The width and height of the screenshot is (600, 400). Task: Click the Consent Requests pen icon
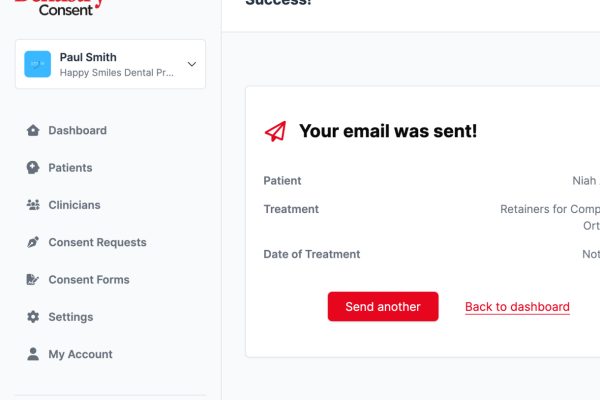point(33,242)
